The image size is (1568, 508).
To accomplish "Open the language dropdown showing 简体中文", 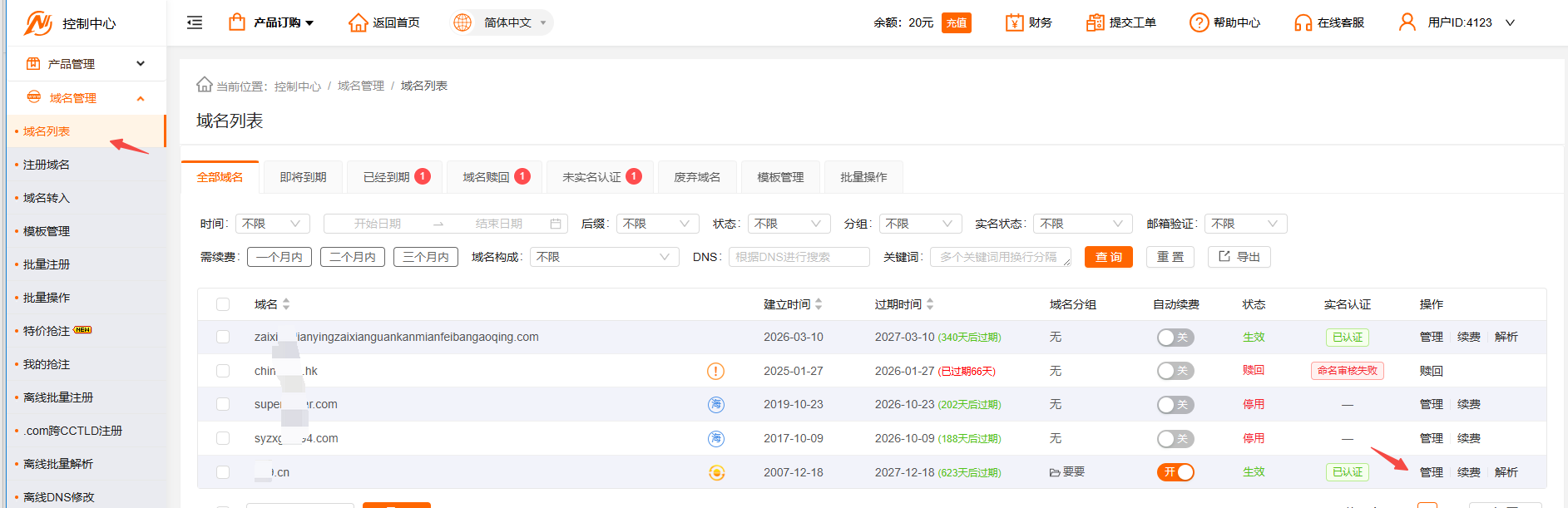I will tap(502, 22).
